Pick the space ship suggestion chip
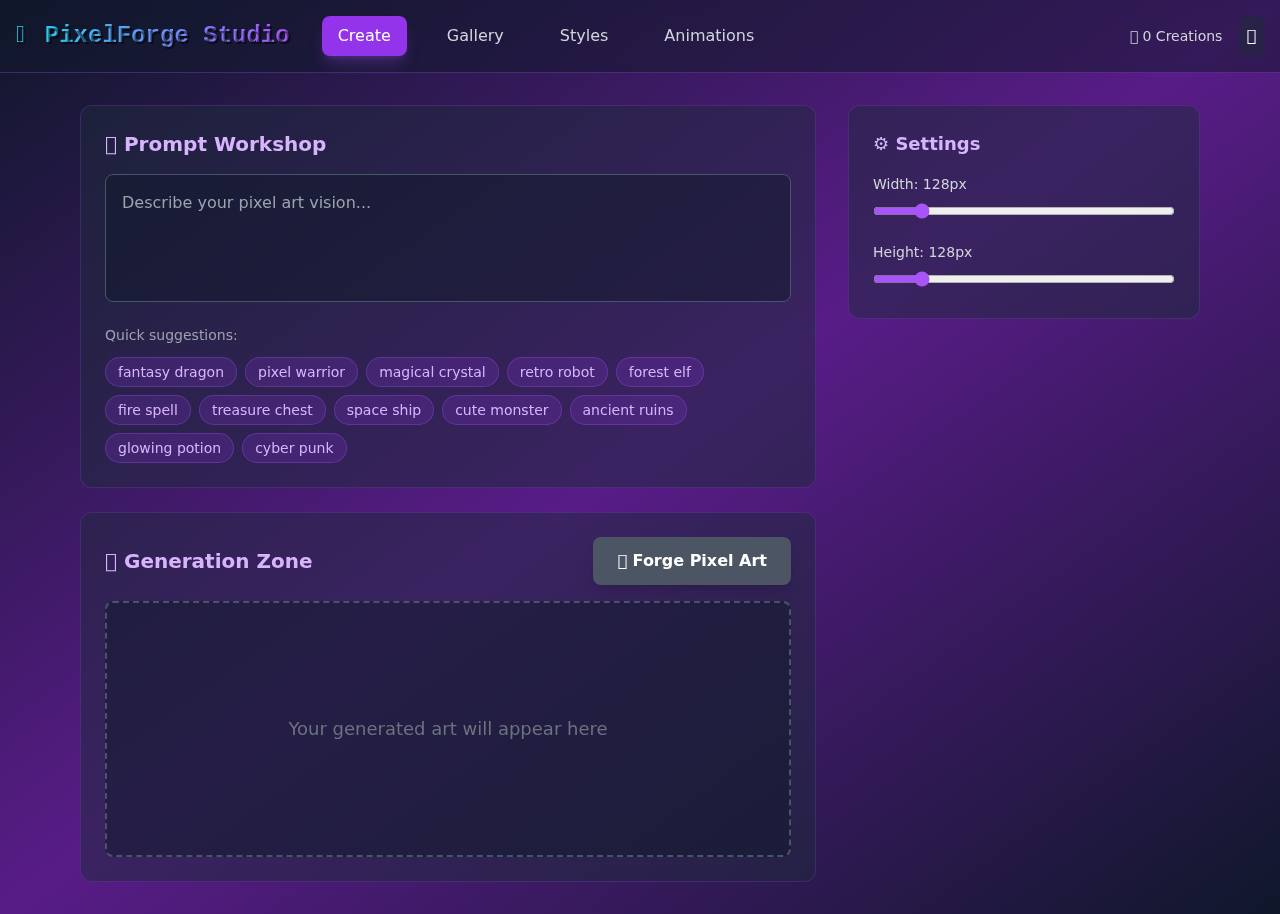Screen dimensions: 1280x914 tap(384, 410)
